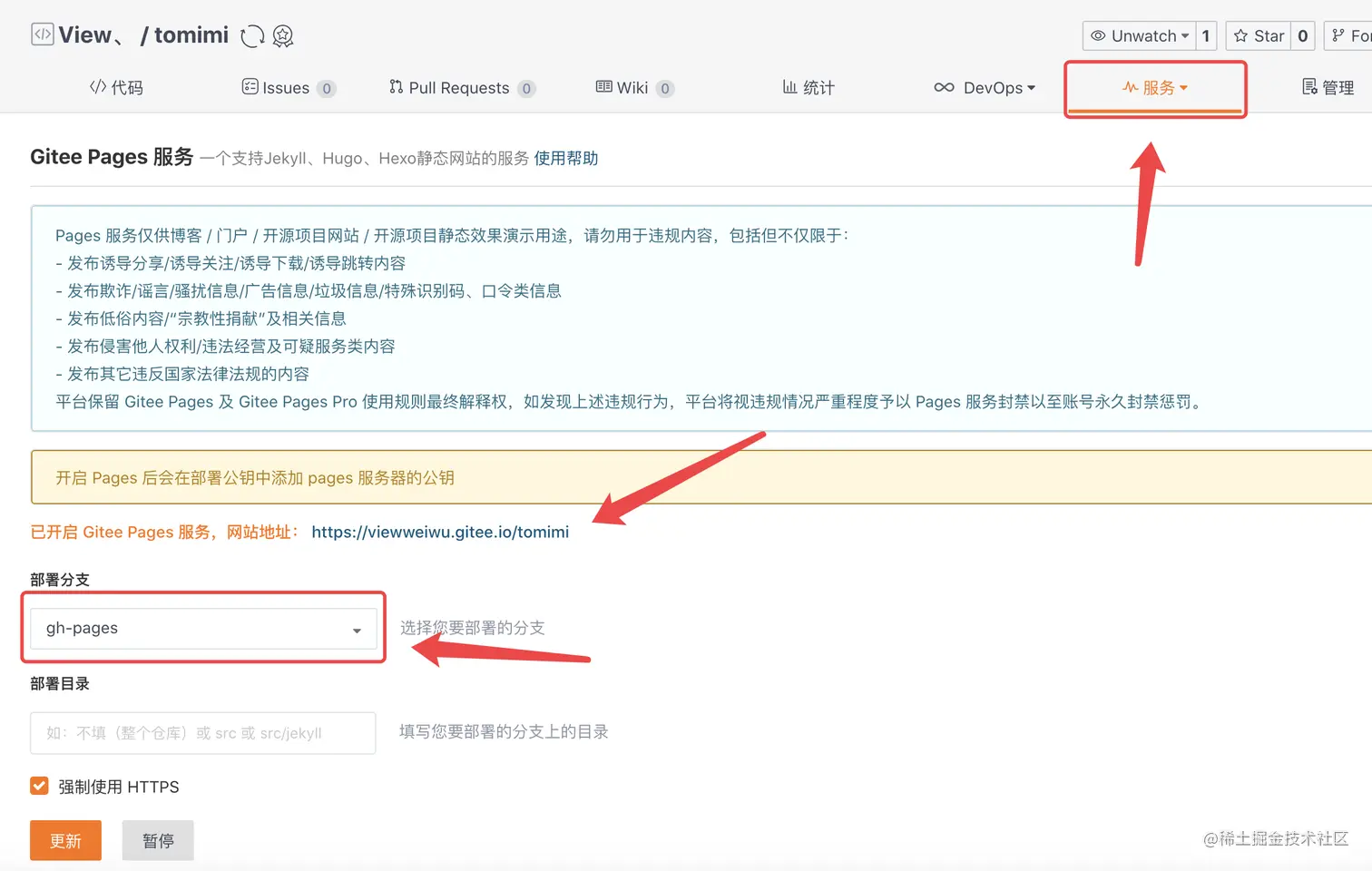Click the Issues count badge 0
This screenshot has height=871, width=1372.
327,89
